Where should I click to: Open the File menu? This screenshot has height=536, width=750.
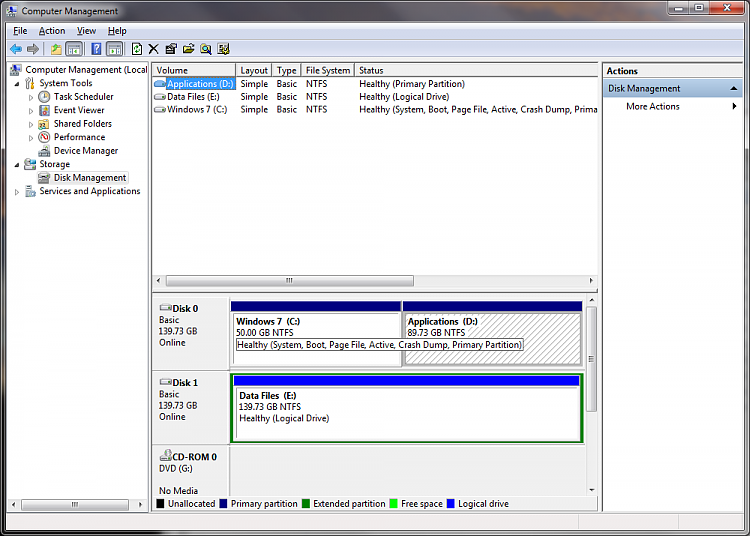click(20, 31)
